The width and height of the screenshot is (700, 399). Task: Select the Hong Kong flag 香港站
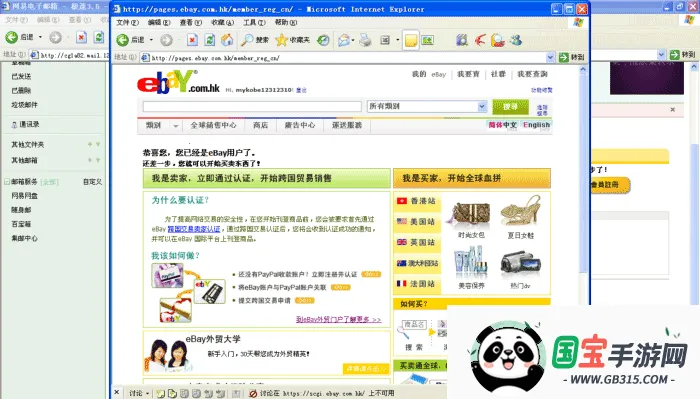tap(416, 201)
